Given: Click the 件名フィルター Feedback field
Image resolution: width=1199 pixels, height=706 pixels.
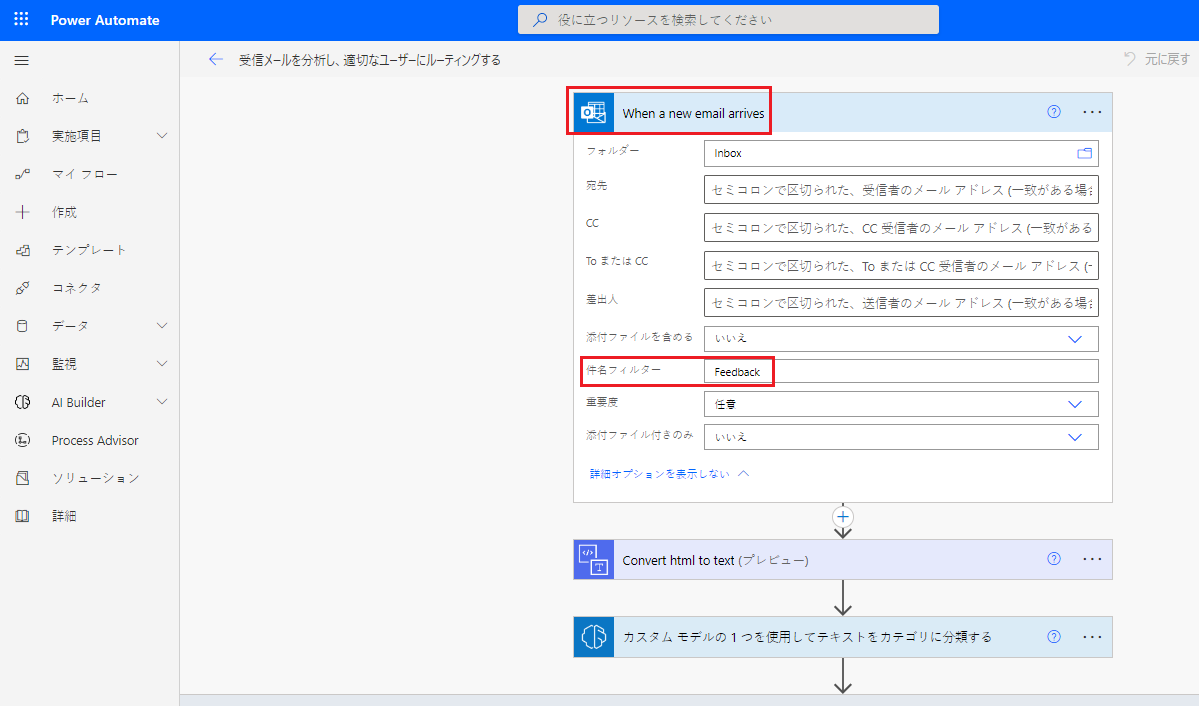Looking at the screenshot, I should click(x=901, y=372).
